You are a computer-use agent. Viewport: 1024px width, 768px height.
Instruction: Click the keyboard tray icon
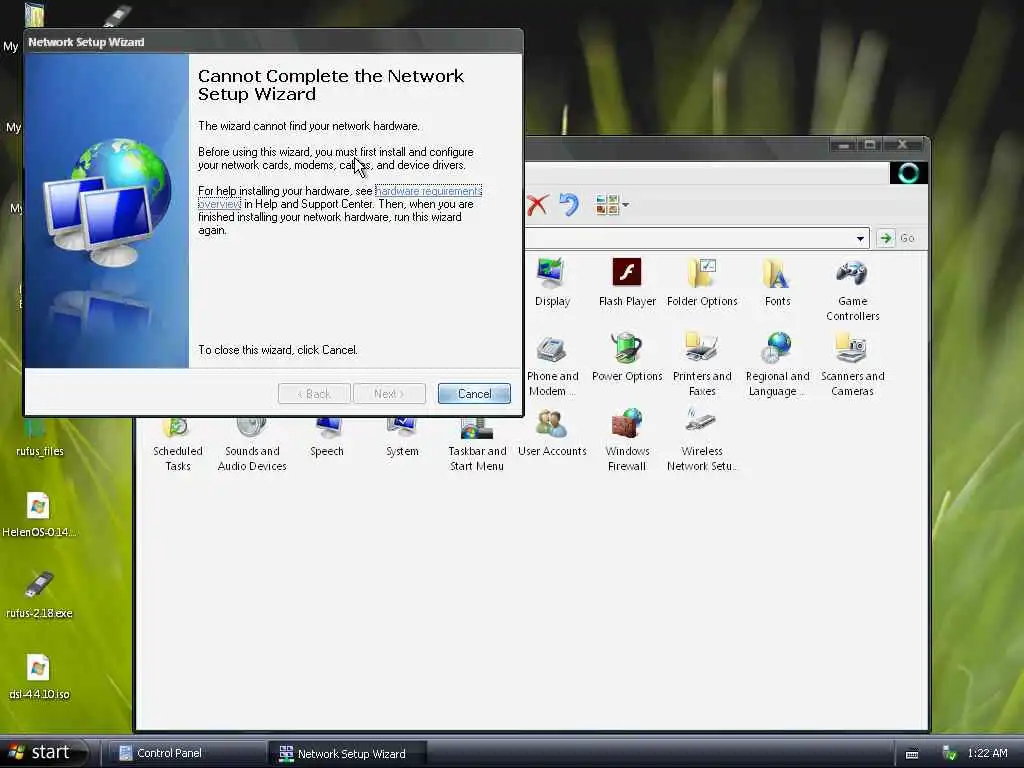[x=912, y=754]
